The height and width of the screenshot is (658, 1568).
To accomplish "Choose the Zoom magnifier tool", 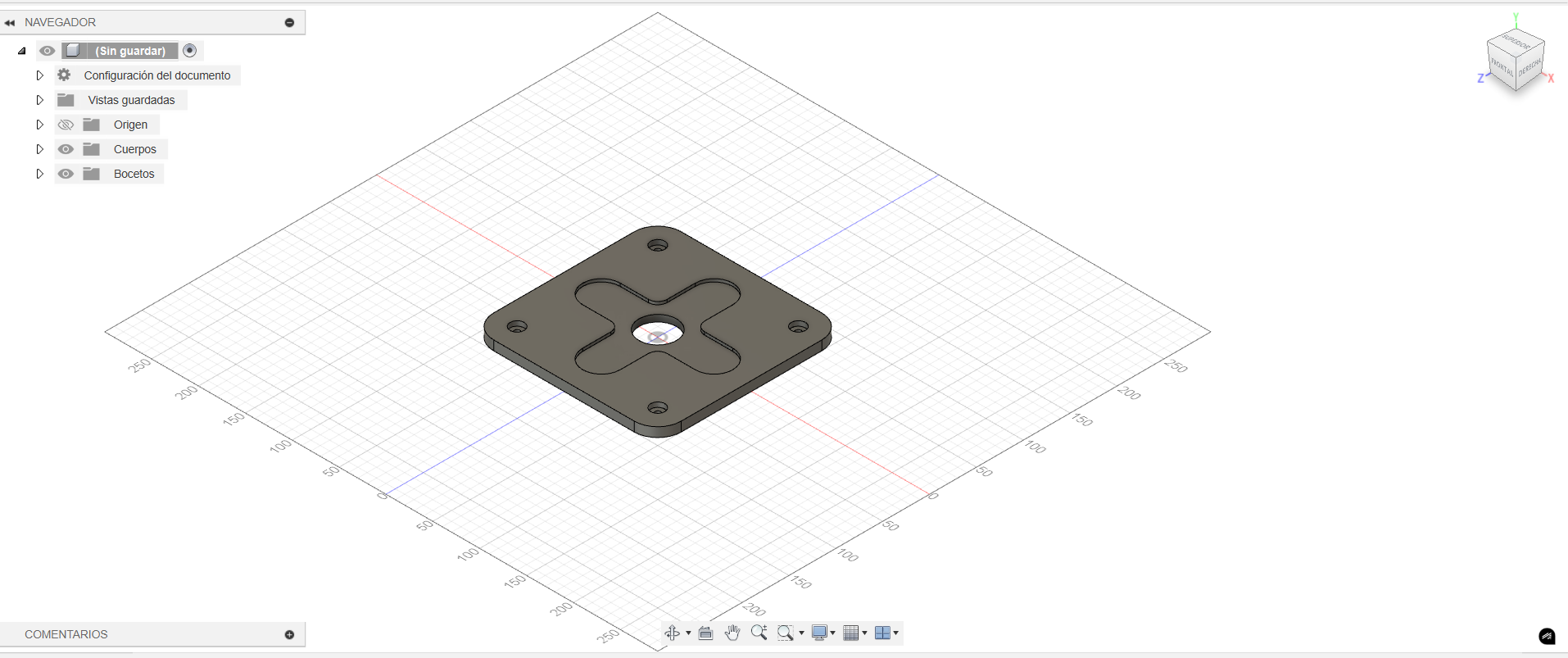I will [x=759, y=633].
